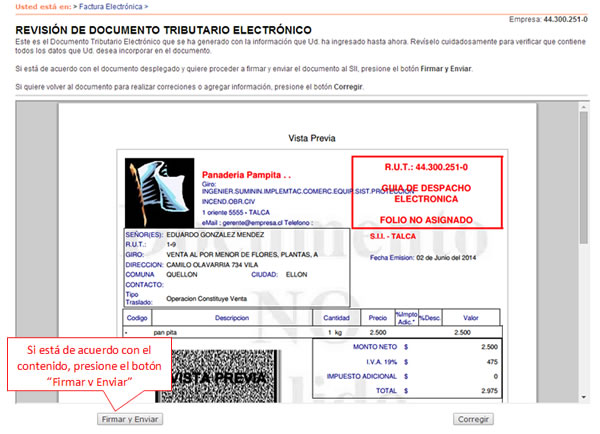Click the Precio column header

(x=378, y=318)
